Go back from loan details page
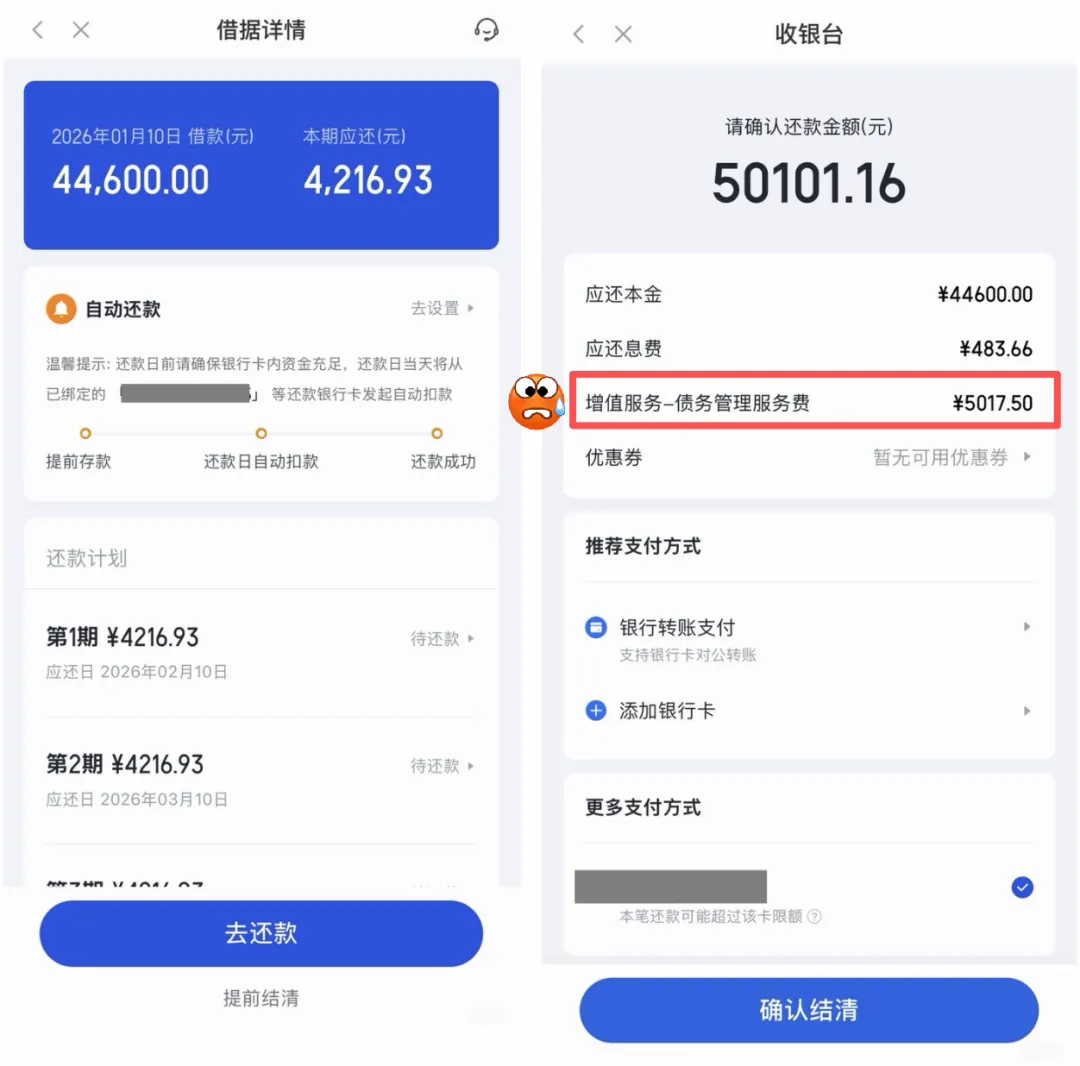 pyautogui.click(x=39, y=30)
